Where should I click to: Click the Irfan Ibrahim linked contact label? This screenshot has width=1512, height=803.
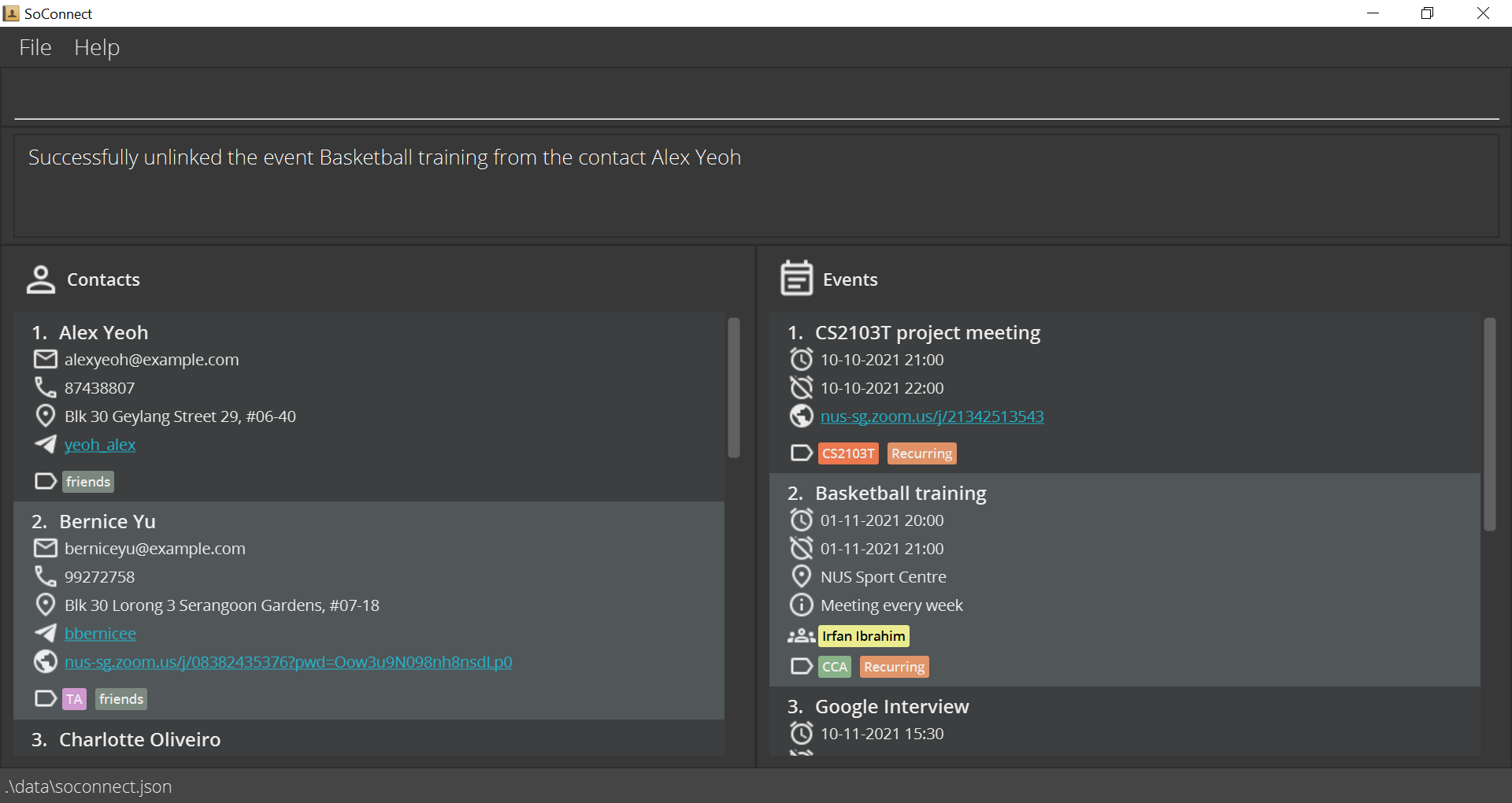864,636
